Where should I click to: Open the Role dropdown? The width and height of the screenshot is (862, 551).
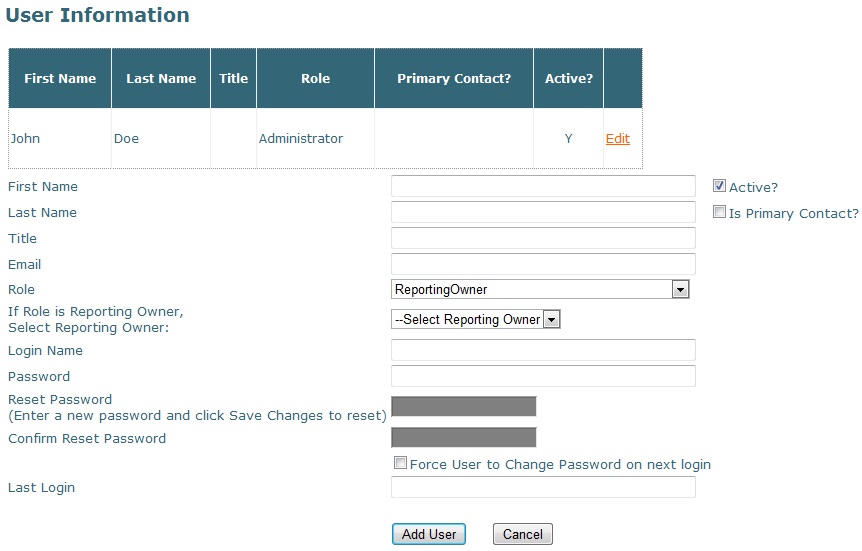(x=541, y=290)
